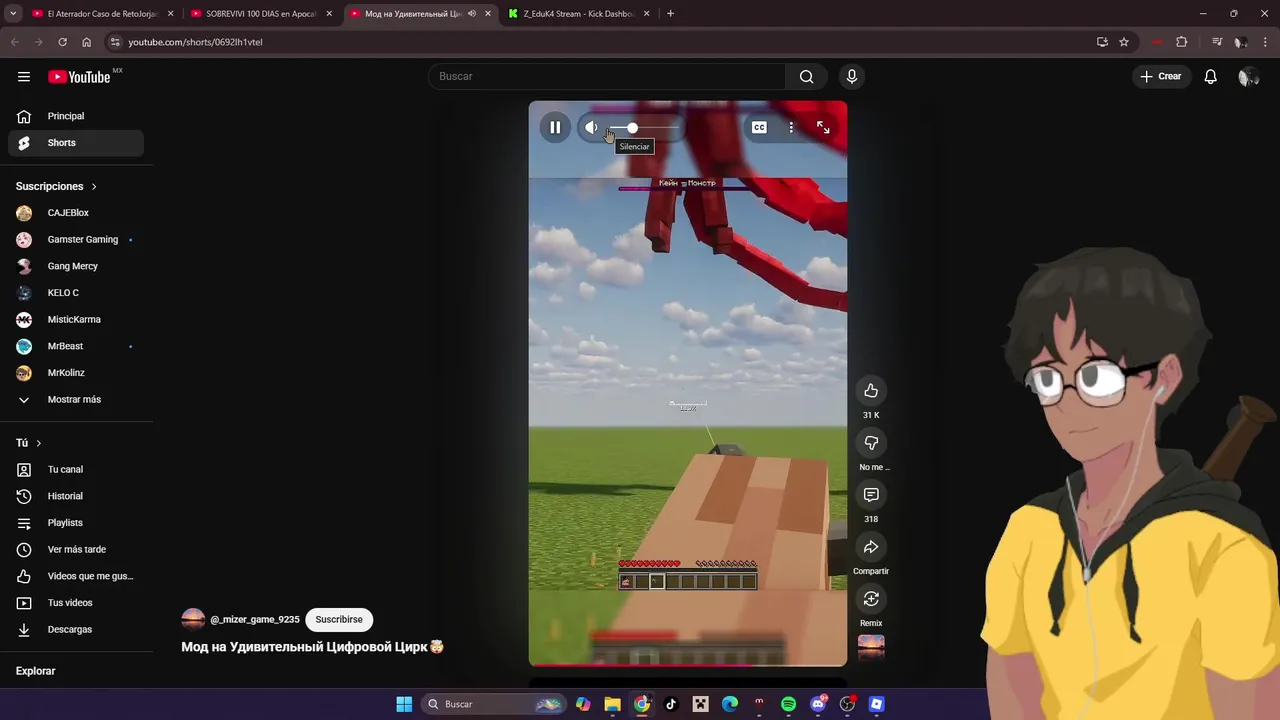
Task: Open Roblox from the taskbar
Action: point(877,704)
